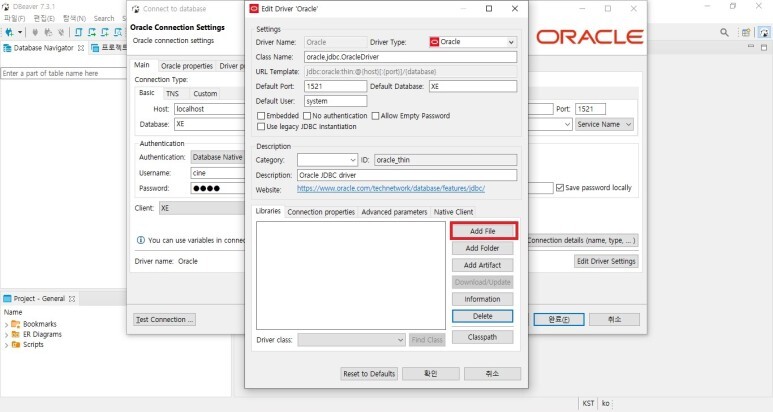The width and height of the screenshot is (773, 412).
Task: Expand the Scripts tree node
Action: click(x=6, y=345)
